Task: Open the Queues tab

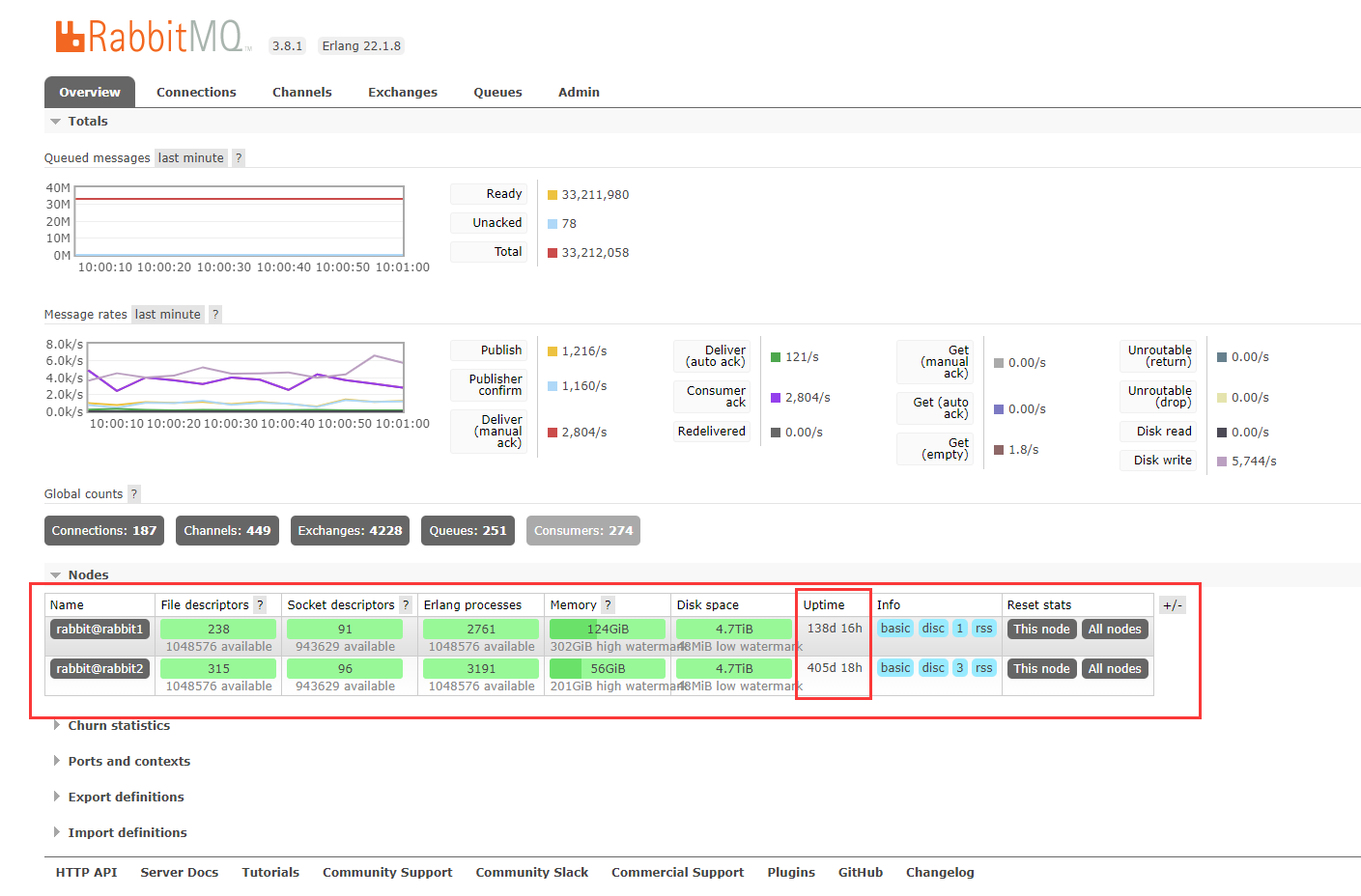Action: pyautogui.click(x=497, y=93)
